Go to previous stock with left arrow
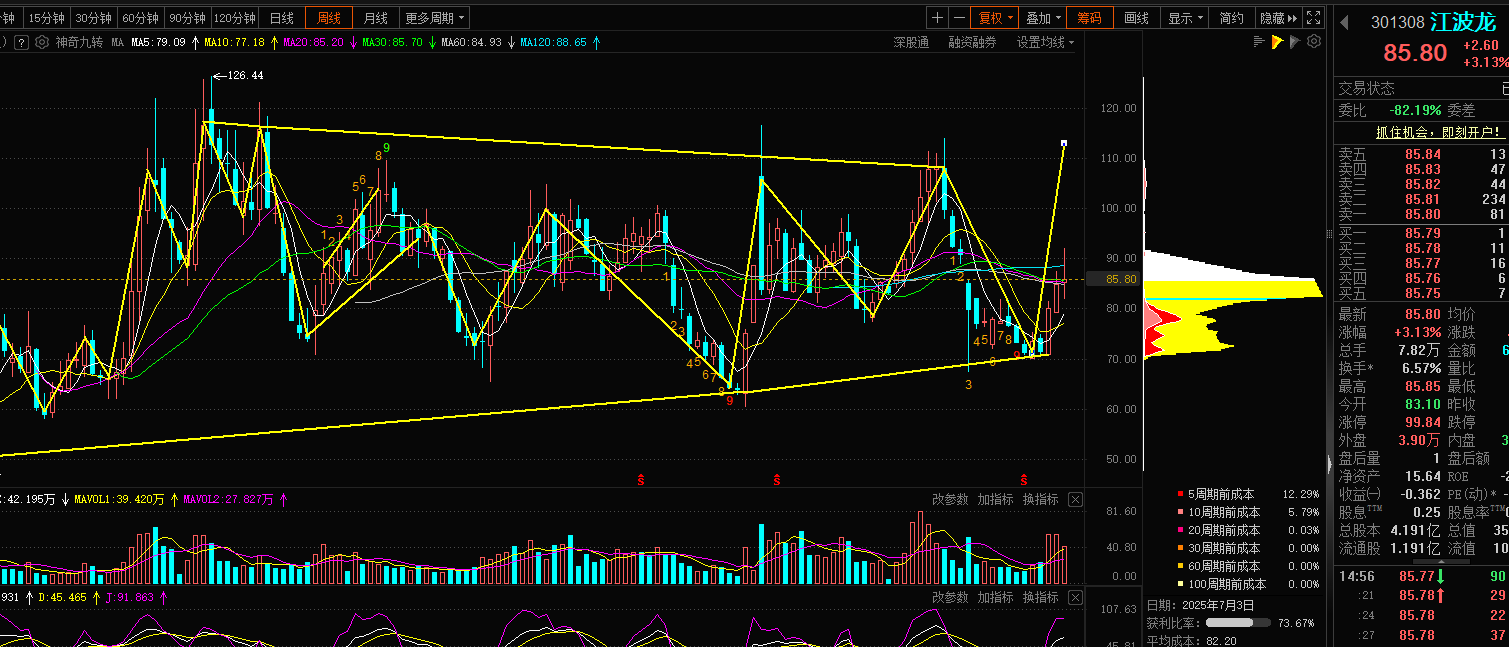The width and height of the screenshot is (1509, 647). coord(1345,22)
